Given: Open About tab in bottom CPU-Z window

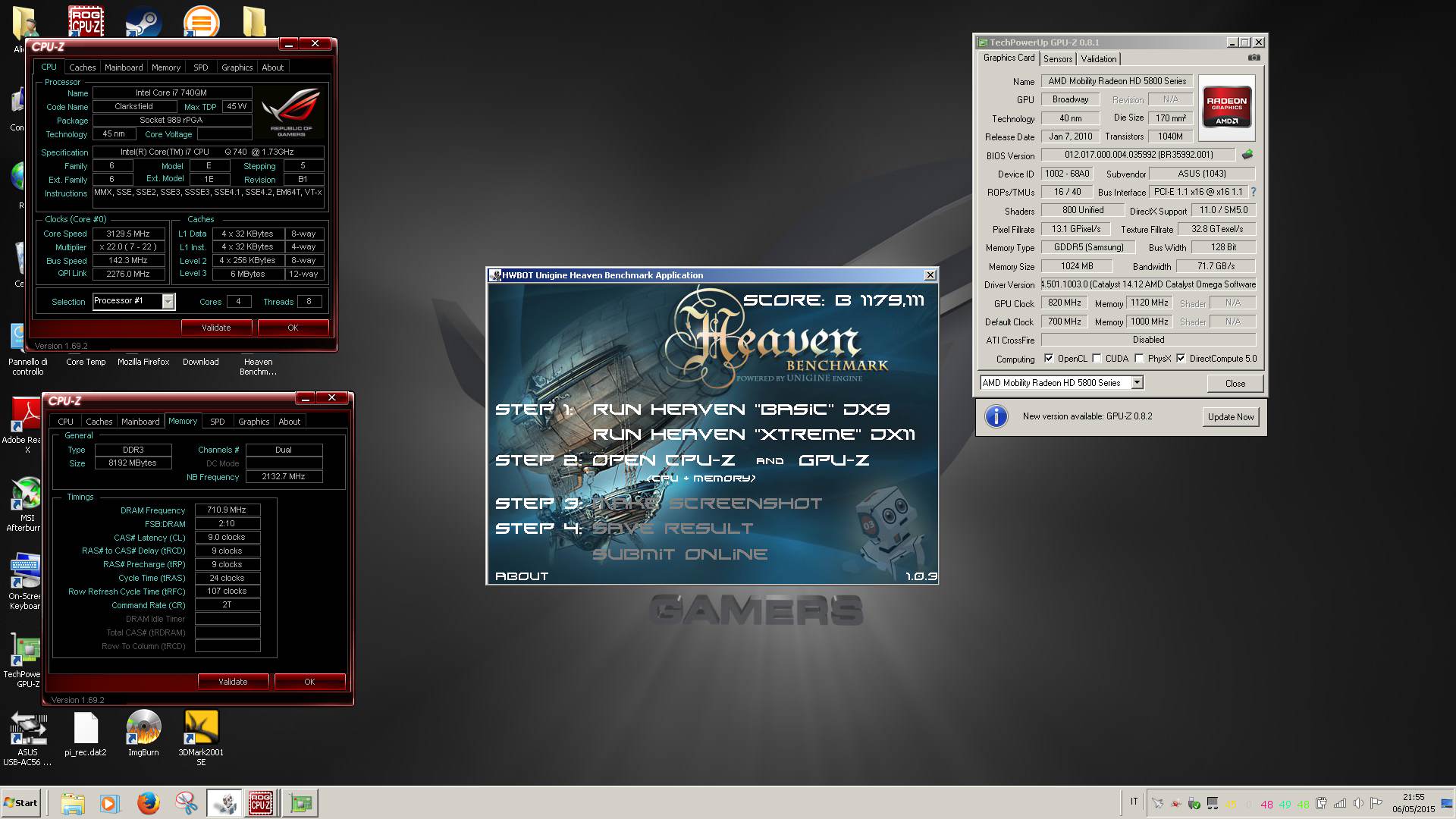Looking at the screenshot, I should [289, 422].
